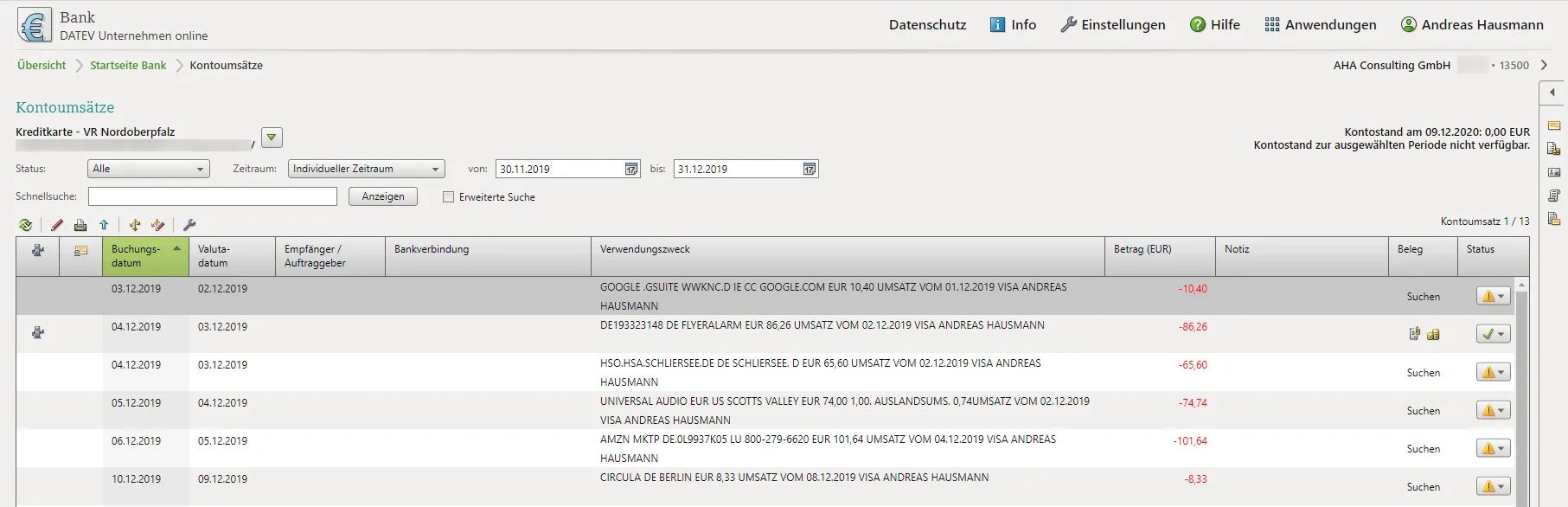This screenshot has width=1568, height=507.
Task: Sort by the Betrag (EUR) column header
Action: pyautogui.click(x=1160, y=256)
